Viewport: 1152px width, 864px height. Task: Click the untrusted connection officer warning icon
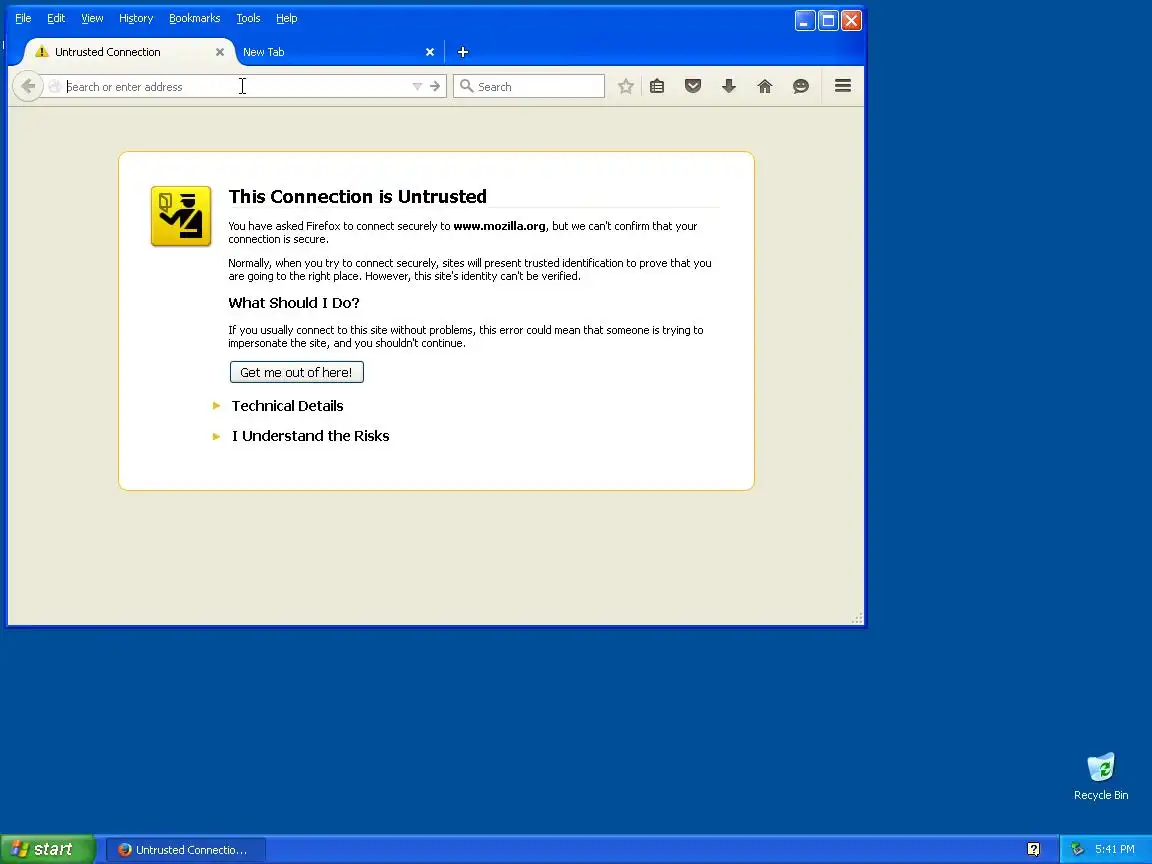tap(181, 216)
